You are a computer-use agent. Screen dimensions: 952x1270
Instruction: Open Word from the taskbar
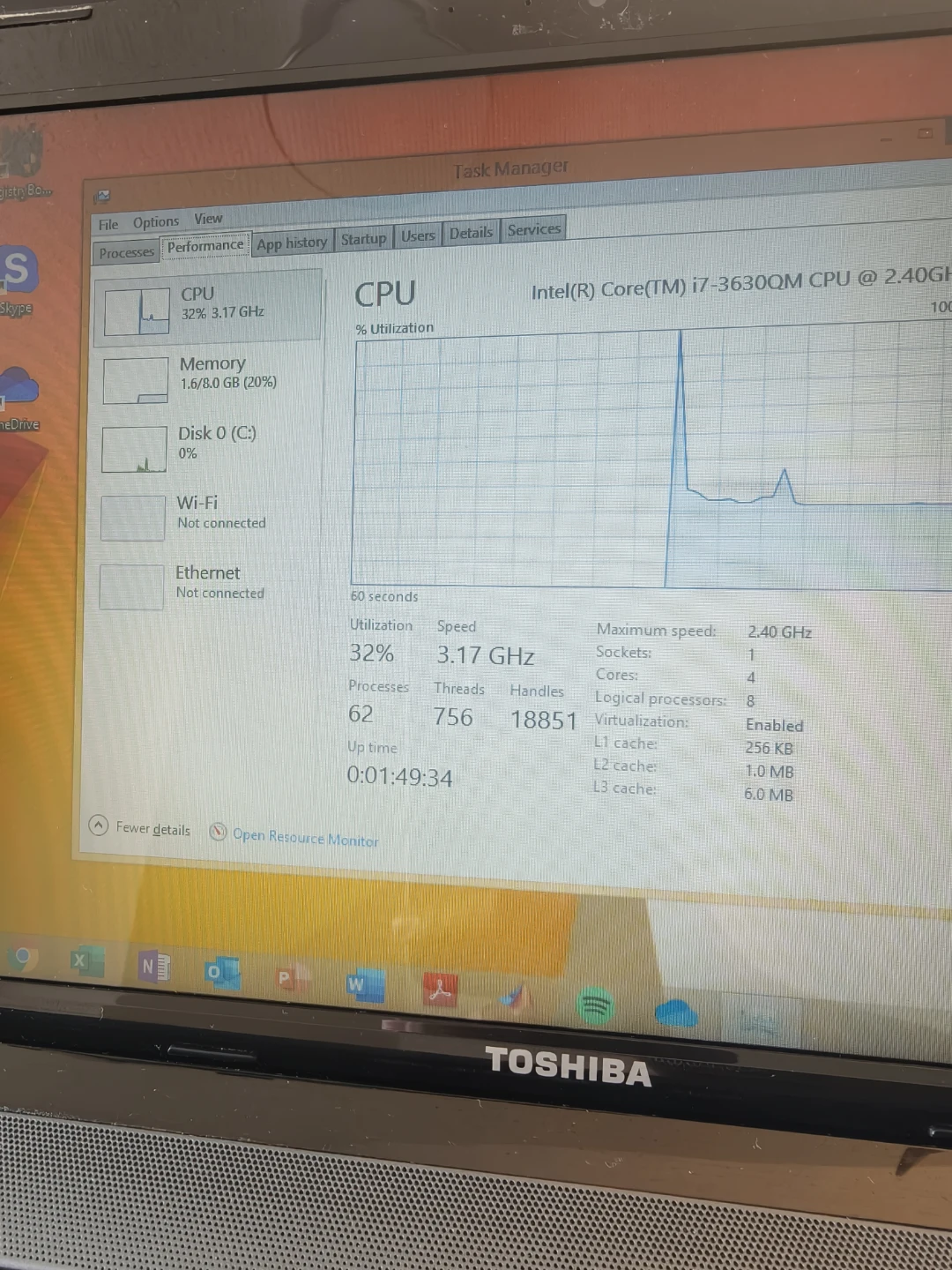pyautogui.click(x=365, y=985)
